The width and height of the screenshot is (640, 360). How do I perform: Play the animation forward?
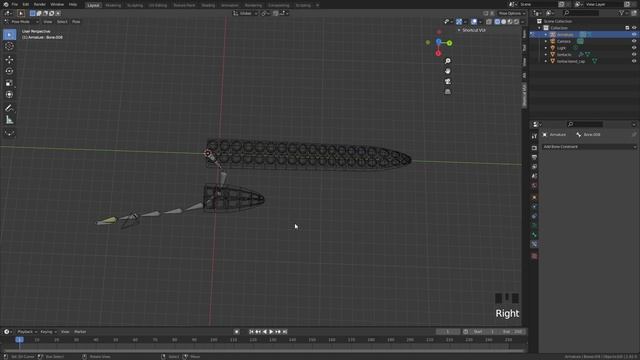point(271,332)
